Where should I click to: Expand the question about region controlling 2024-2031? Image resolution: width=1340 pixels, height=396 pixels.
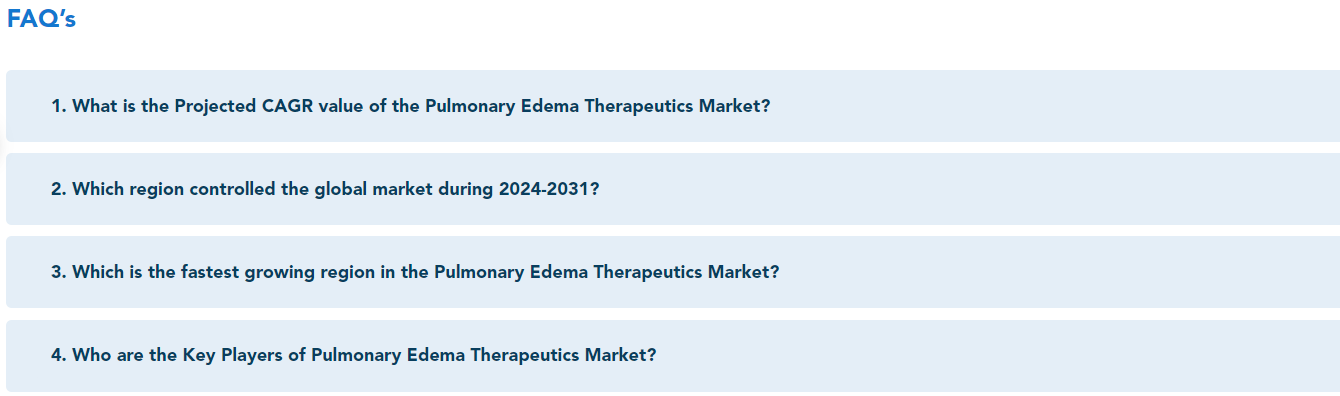click(x=672, y=189)
